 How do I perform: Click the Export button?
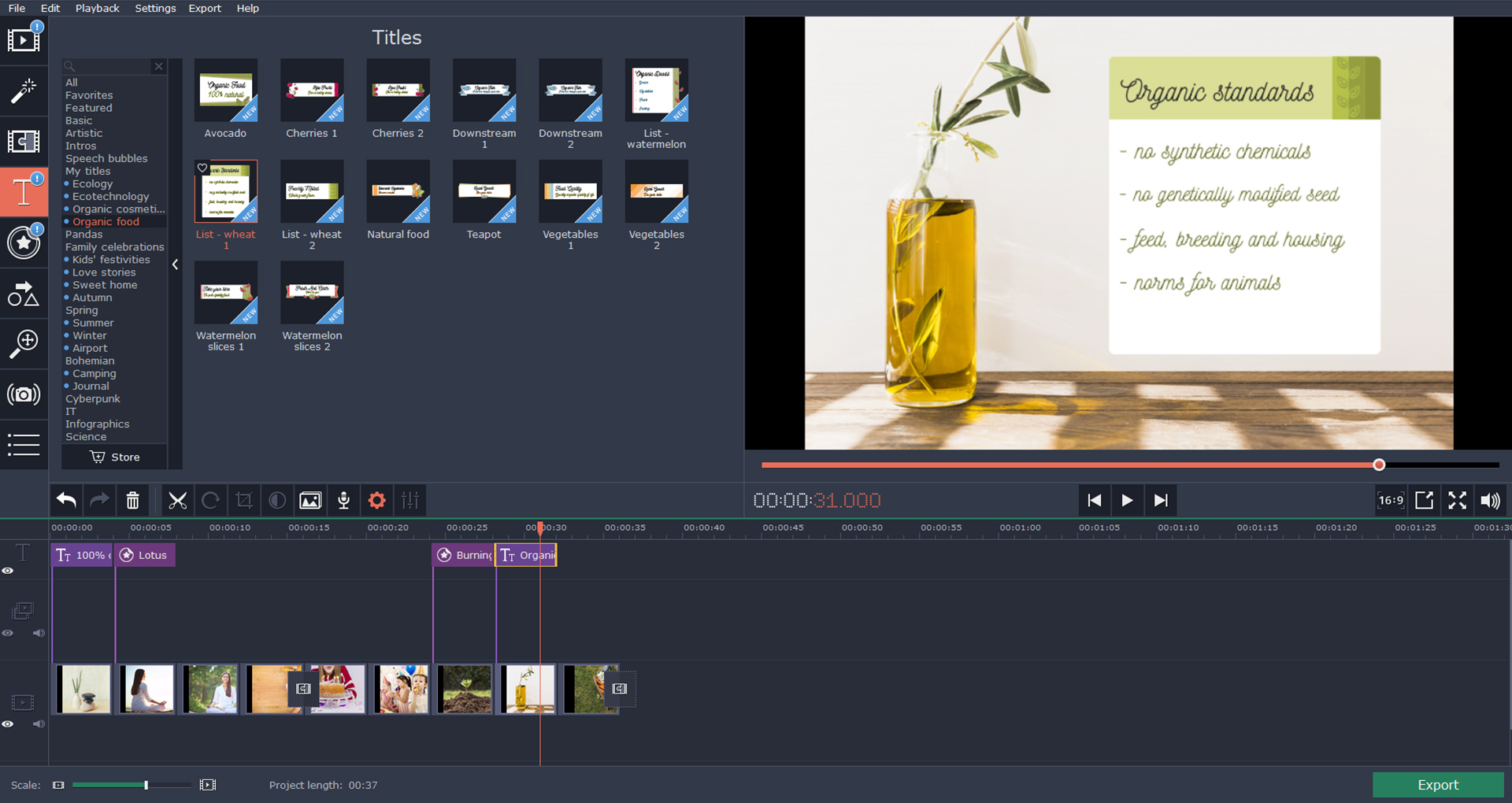tap(1438, 784)
